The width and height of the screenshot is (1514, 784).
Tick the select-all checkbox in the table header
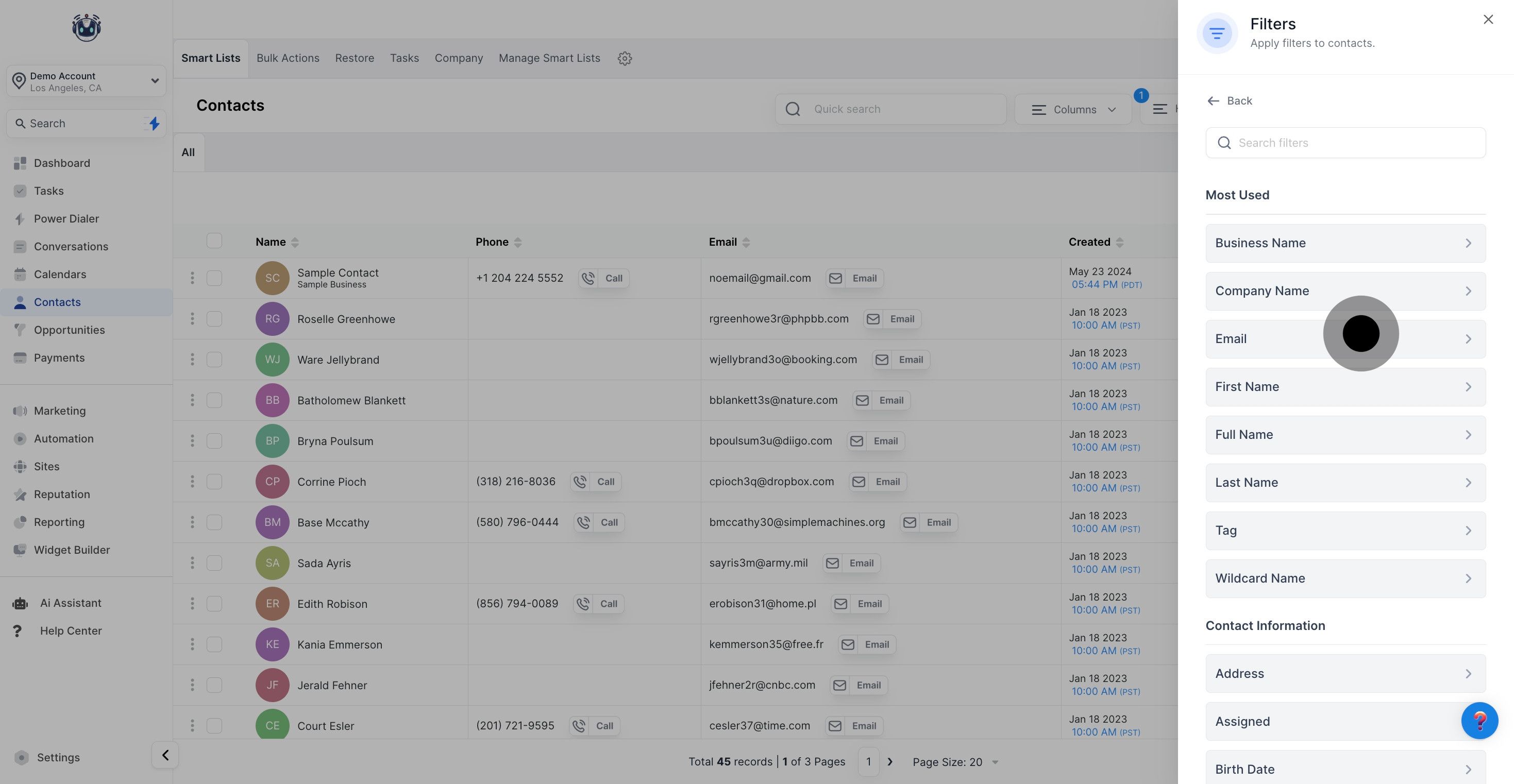(214, 241)
